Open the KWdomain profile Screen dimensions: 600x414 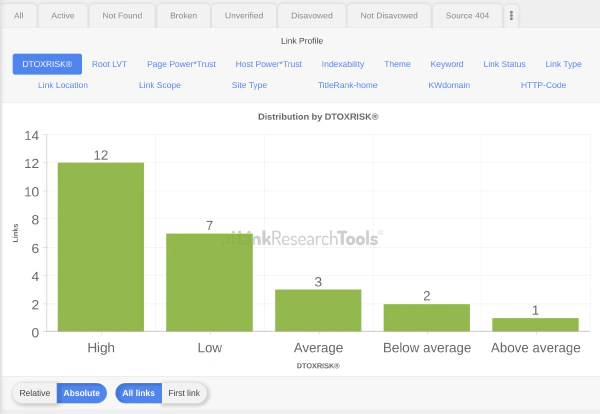[x=449, y=85]
